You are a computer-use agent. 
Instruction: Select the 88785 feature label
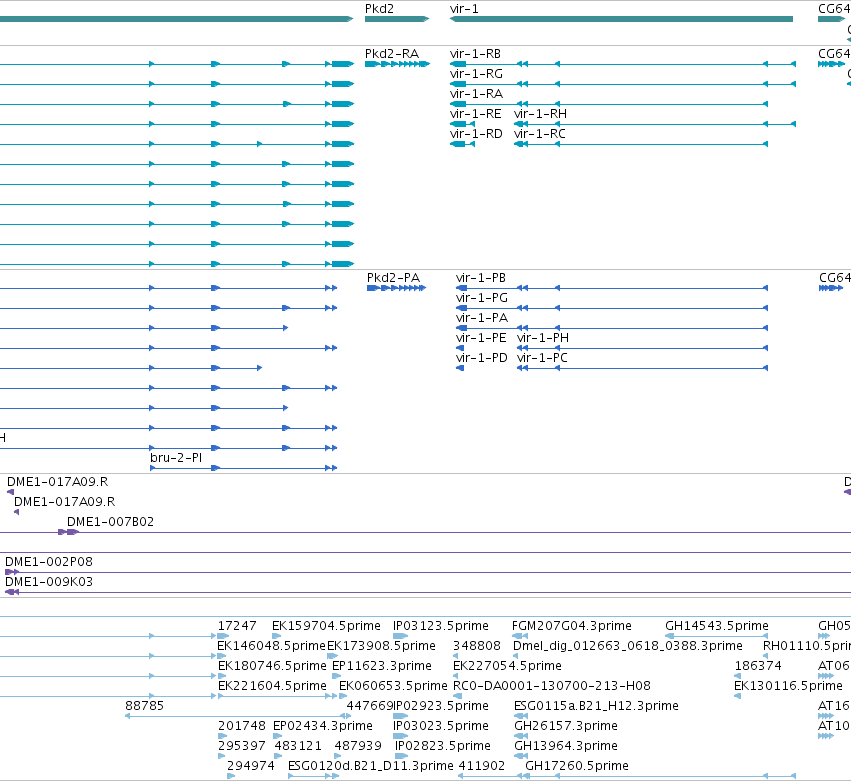pyautogui.click(x=144, y=706)
